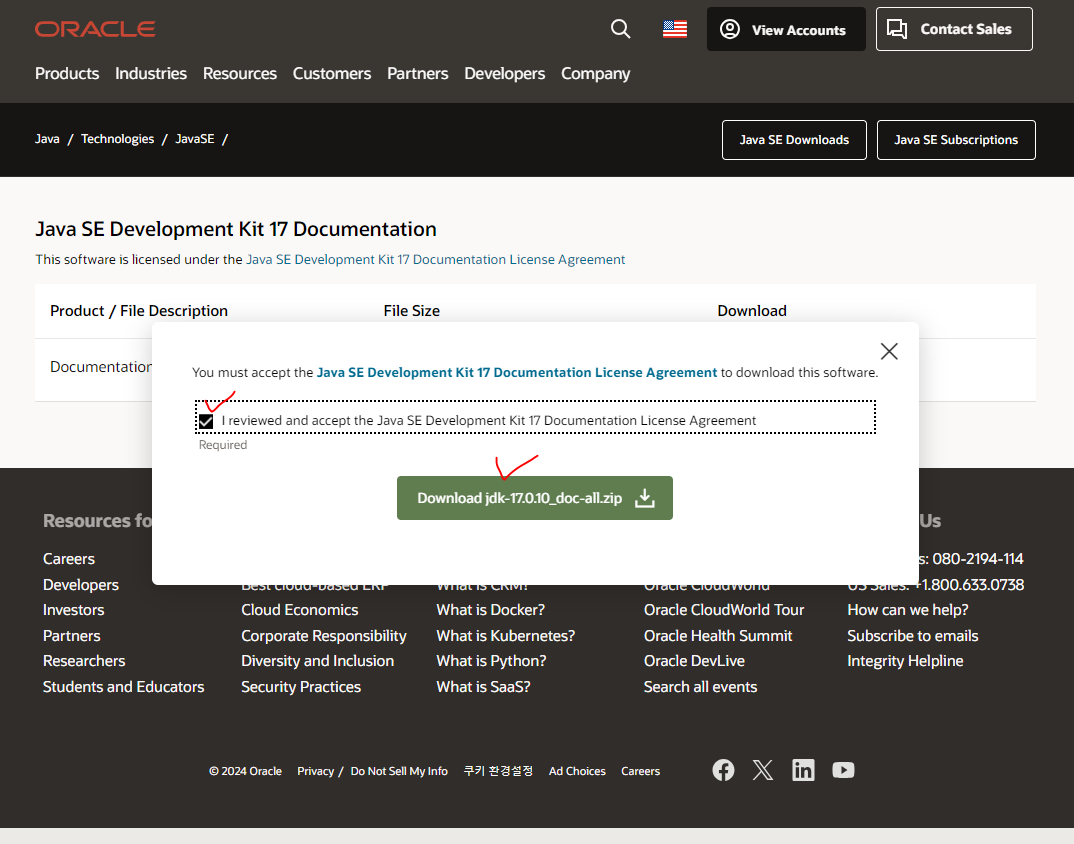Open the Resources menu
1074x844 pixels.
coord(240,73)
